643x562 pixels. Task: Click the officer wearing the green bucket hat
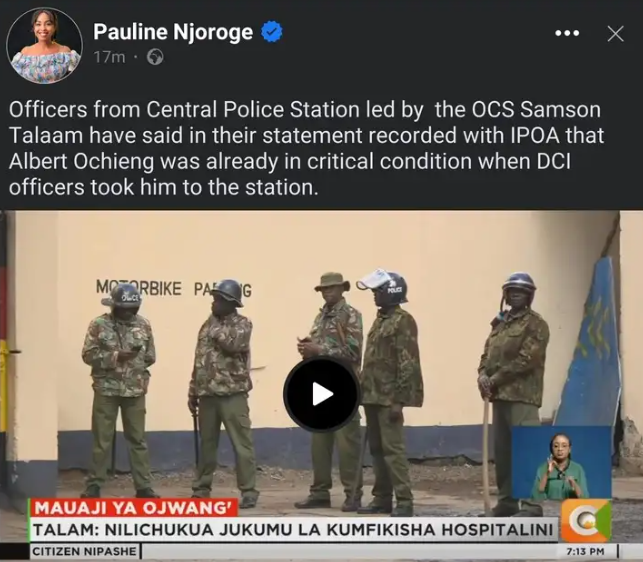coord(333,390)
